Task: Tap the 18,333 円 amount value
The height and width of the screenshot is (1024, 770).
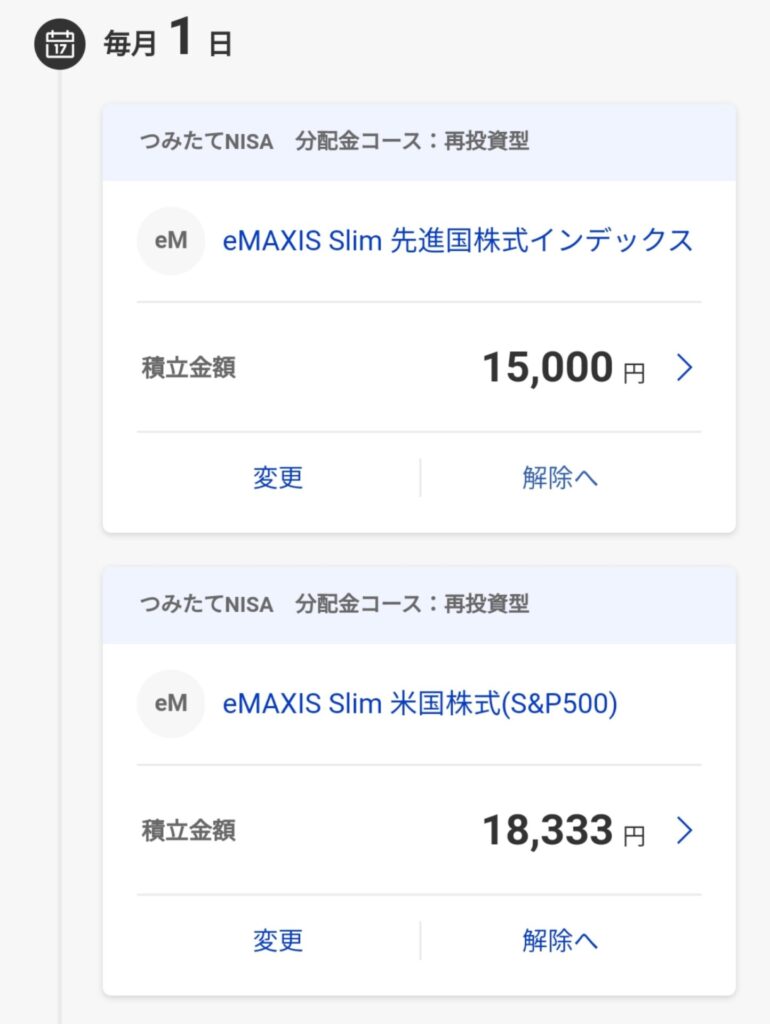Action: point(564,831)
